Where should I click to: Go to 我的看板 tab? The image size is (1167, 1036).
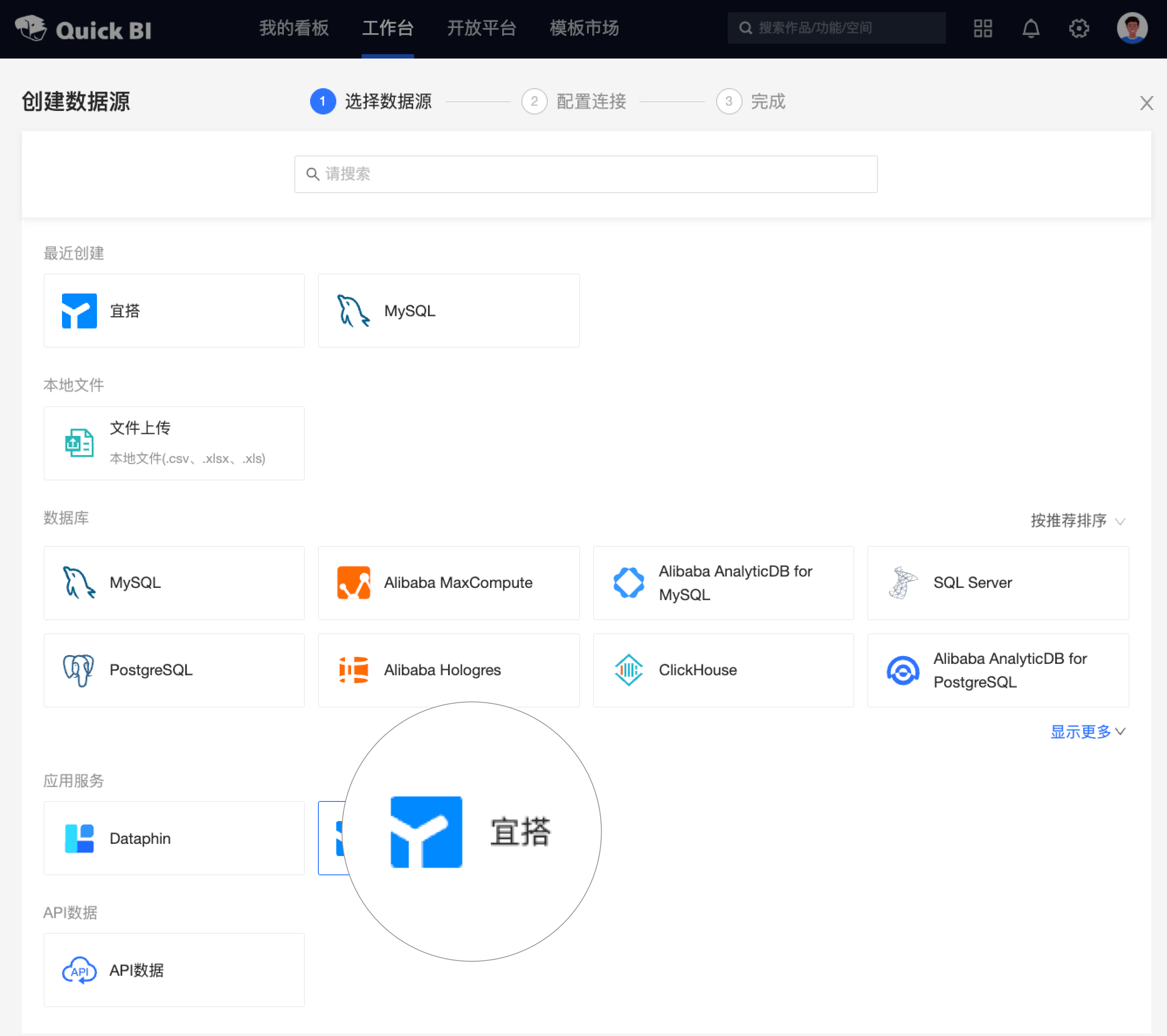point(294,28)
